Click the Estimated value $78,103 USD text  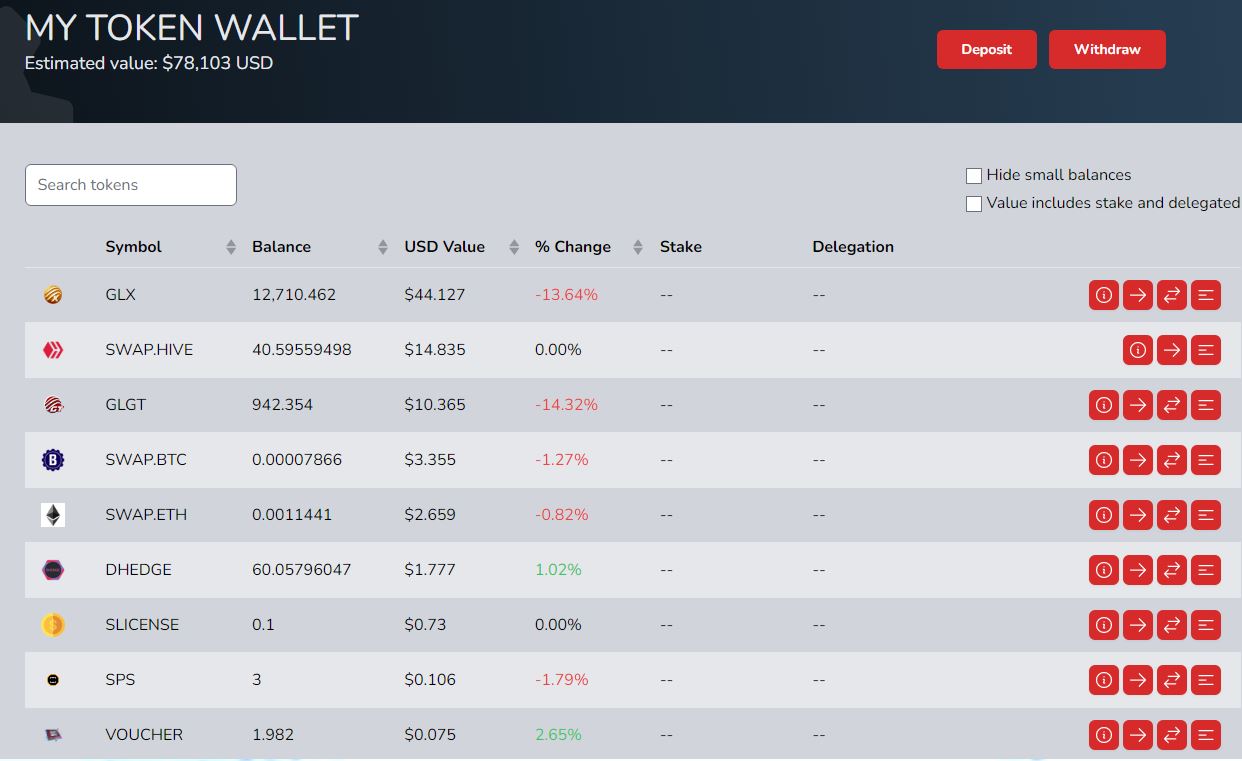click(149, 63)
